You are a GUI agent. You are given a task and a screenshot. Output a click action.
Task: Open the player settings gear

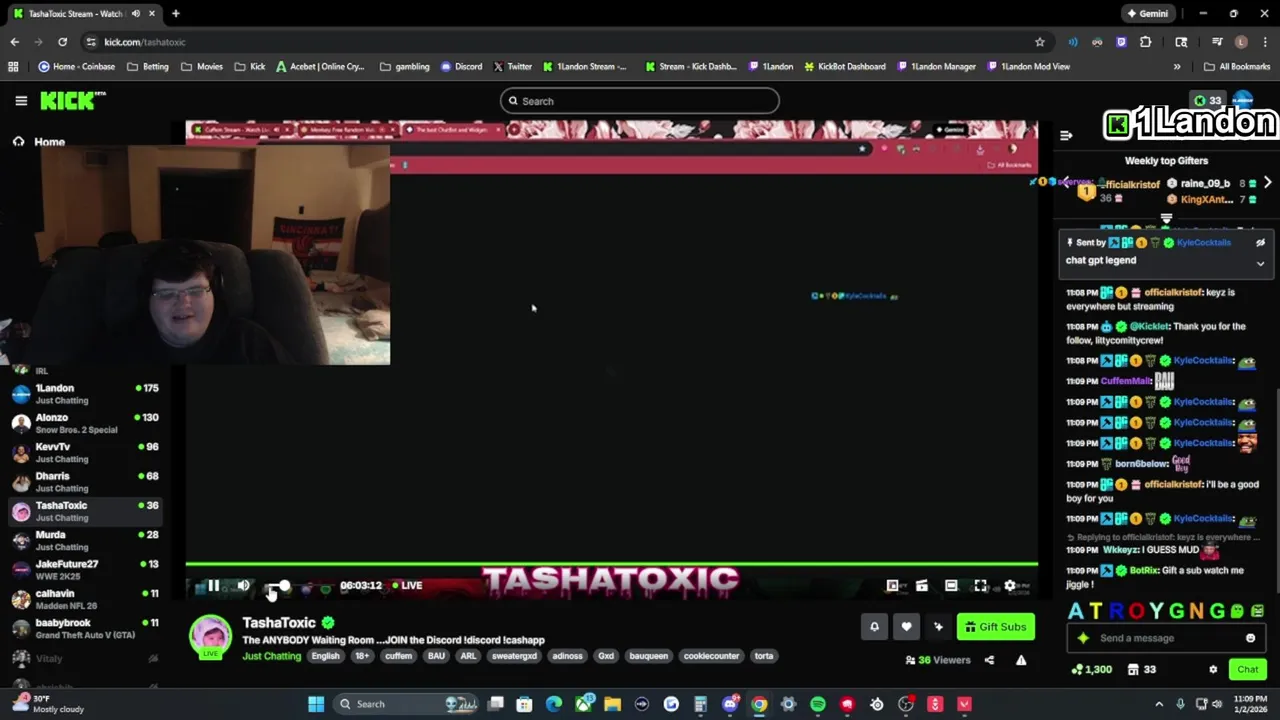[1010, 586]
